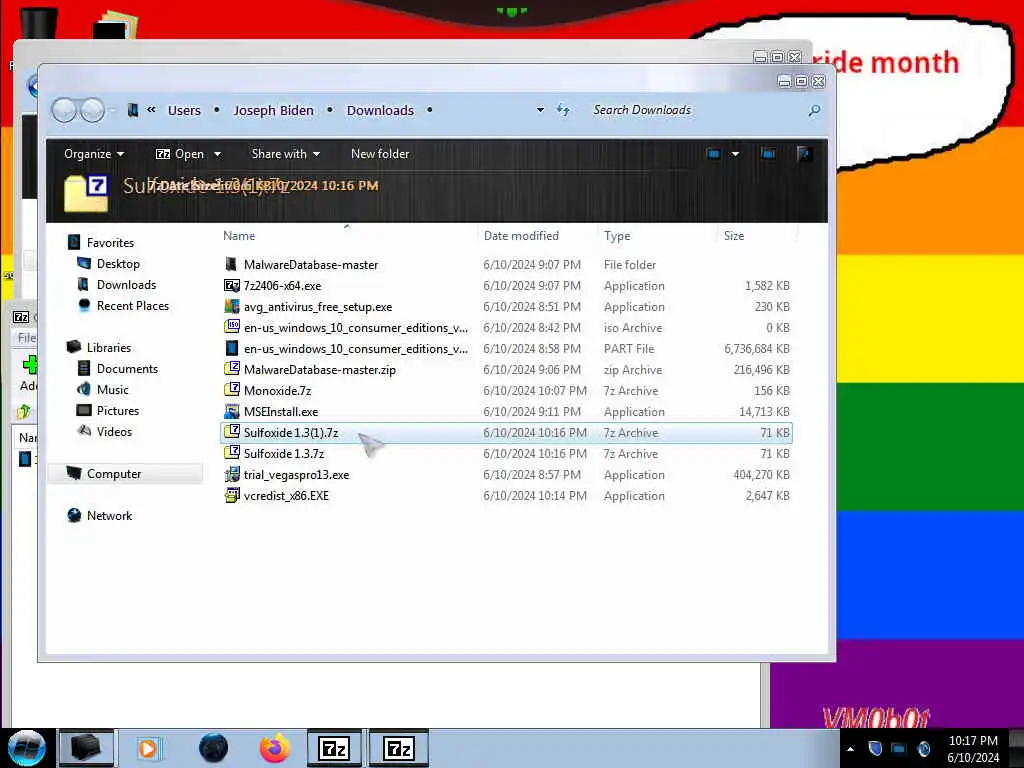Sort files by the Type column header

[616, 236]
